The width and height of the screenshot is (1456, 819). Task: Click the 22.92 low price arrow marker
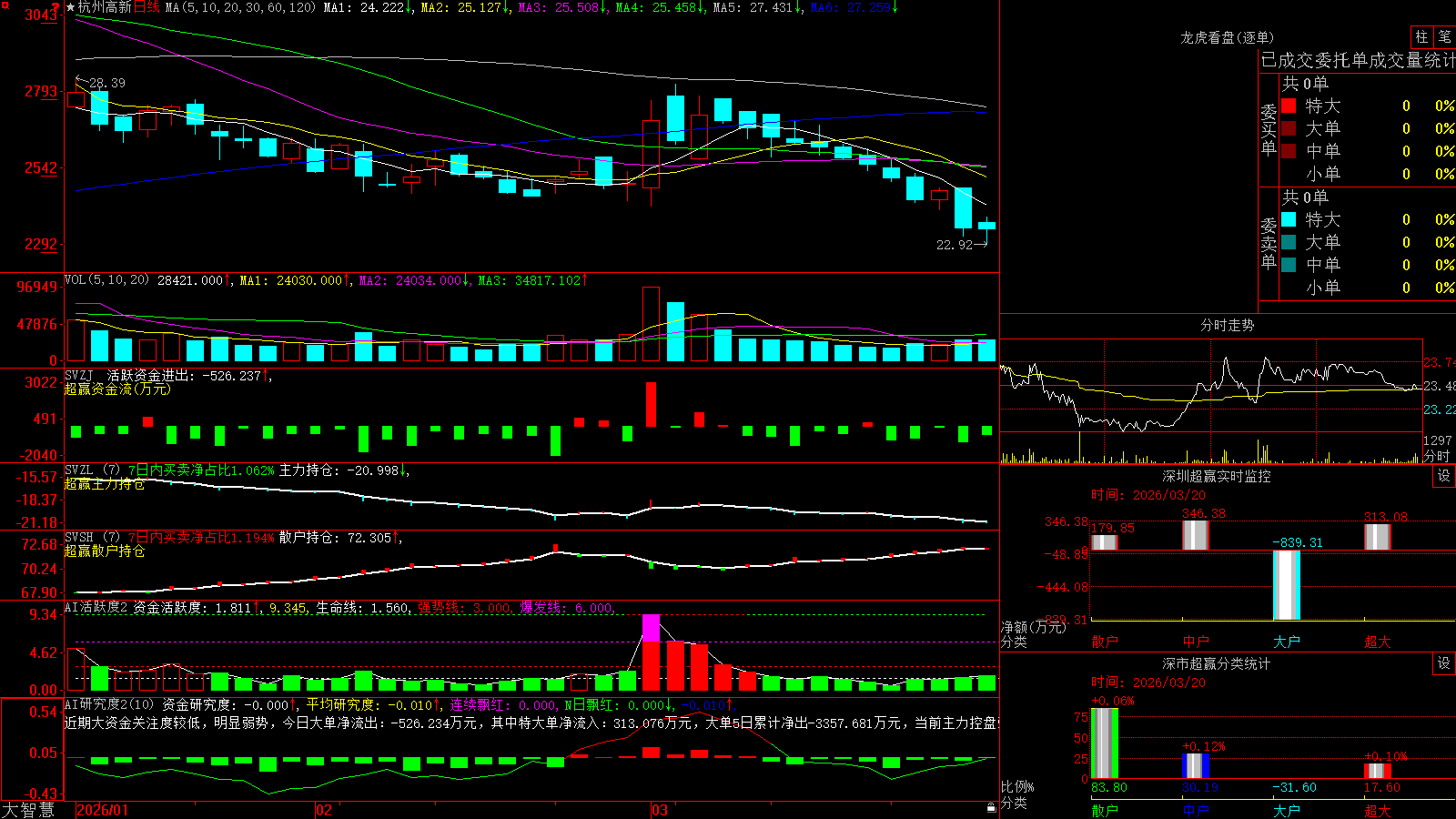click(x=961, y=245)
